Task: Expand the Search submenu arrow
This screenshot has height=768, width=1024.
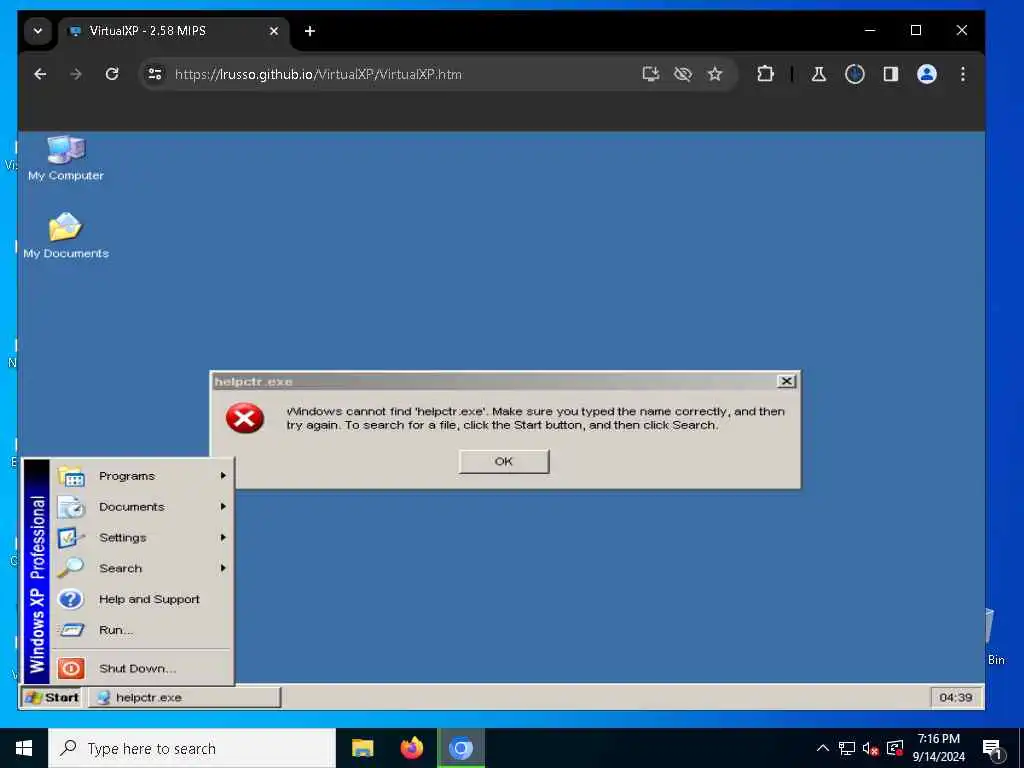Action: (x=223, y=568)
